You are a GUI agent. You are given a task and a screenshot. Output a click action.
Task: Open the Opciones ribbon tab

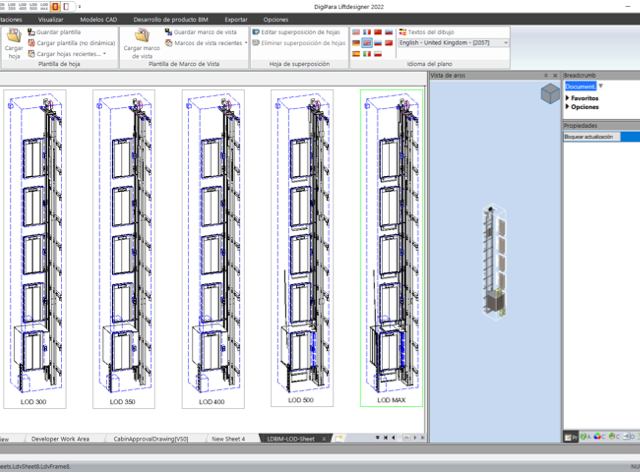[x=276, y=20]
